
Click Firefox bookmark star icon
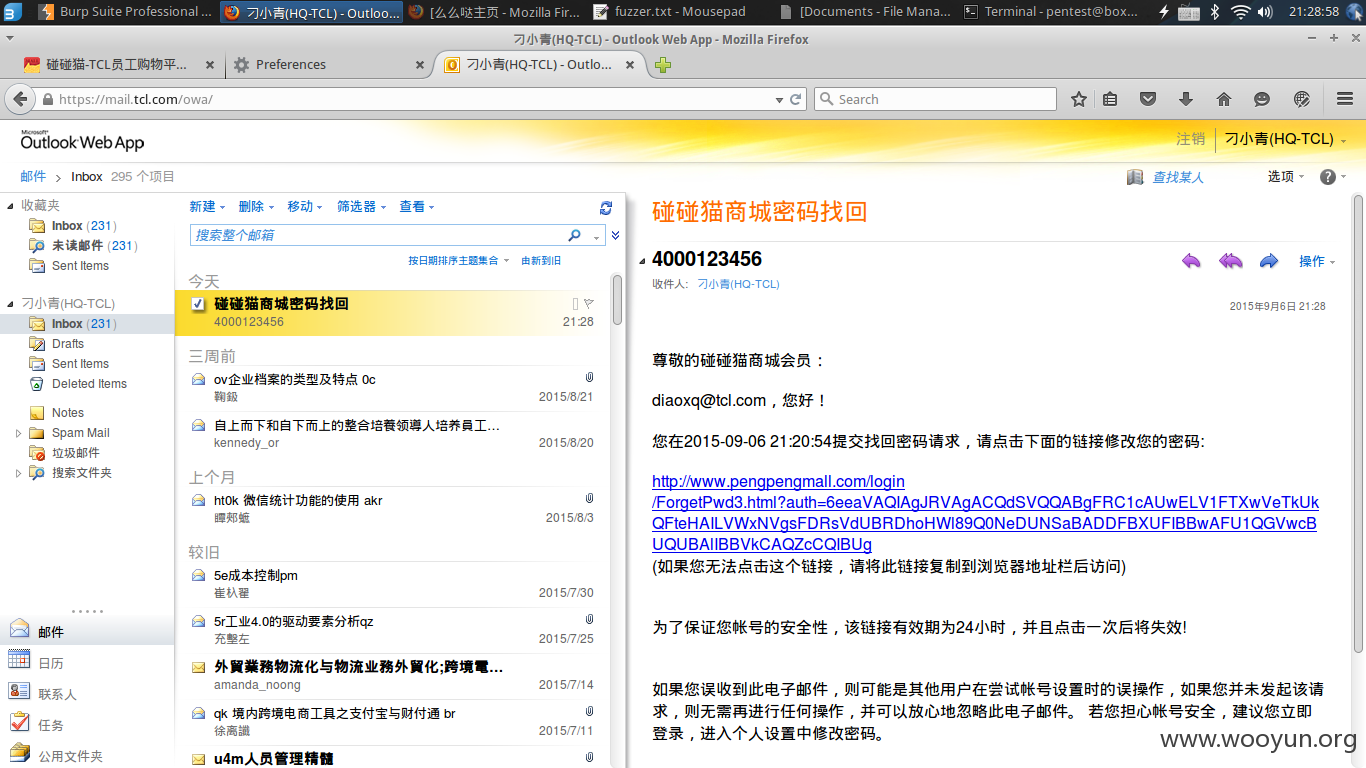(x=1079, y=99)
